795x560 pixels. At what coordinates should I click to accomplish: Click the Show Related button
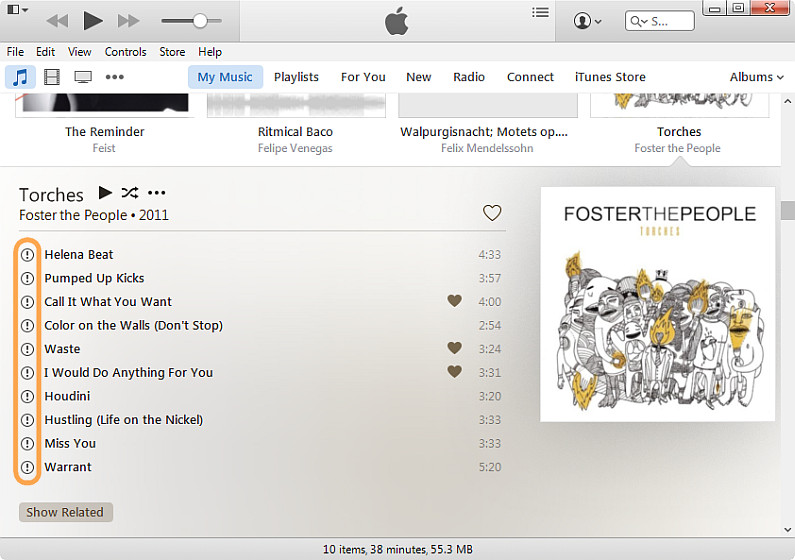click(65, 512)
